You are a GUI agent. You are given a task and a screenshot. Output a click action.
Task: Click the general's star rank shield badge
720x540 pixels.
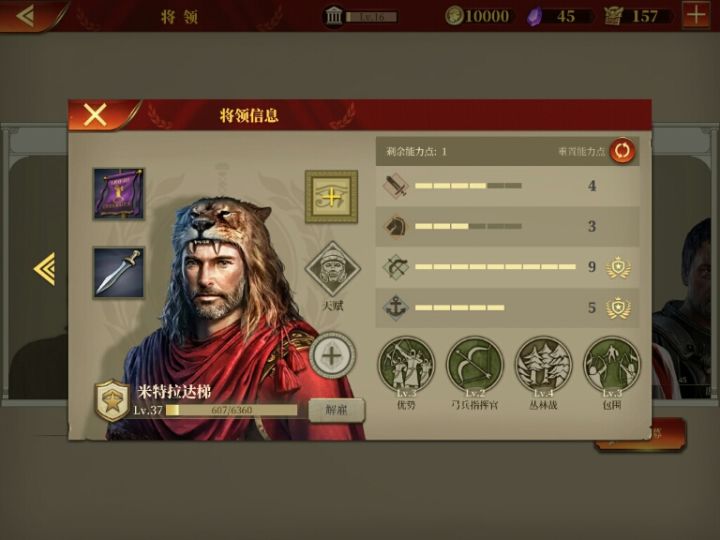(112, 401)
